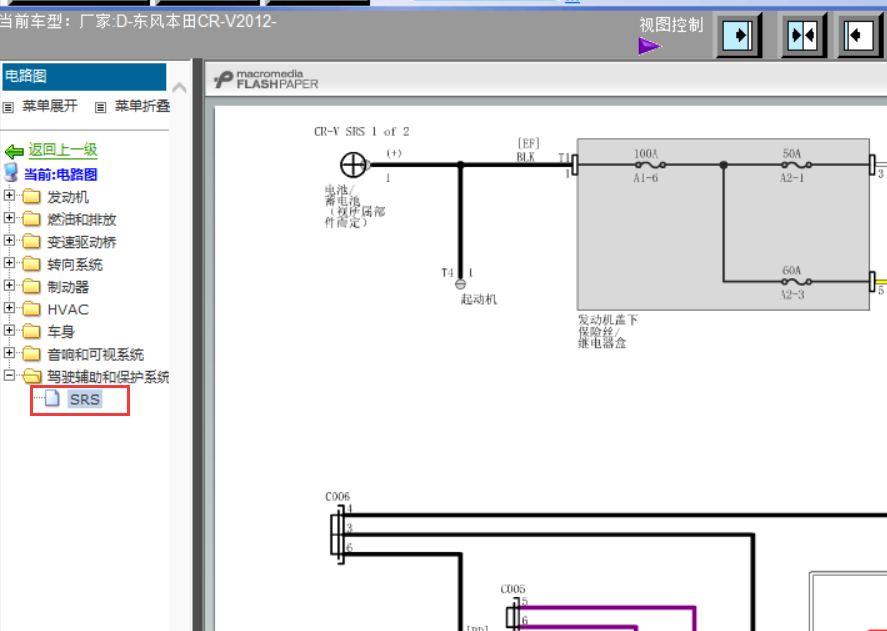This screenshot has width=887, height=631.
Task: Click the 发动机盖下保险丝/继电器盒 label
Action: pyautogui.click(x=607, y=331)
